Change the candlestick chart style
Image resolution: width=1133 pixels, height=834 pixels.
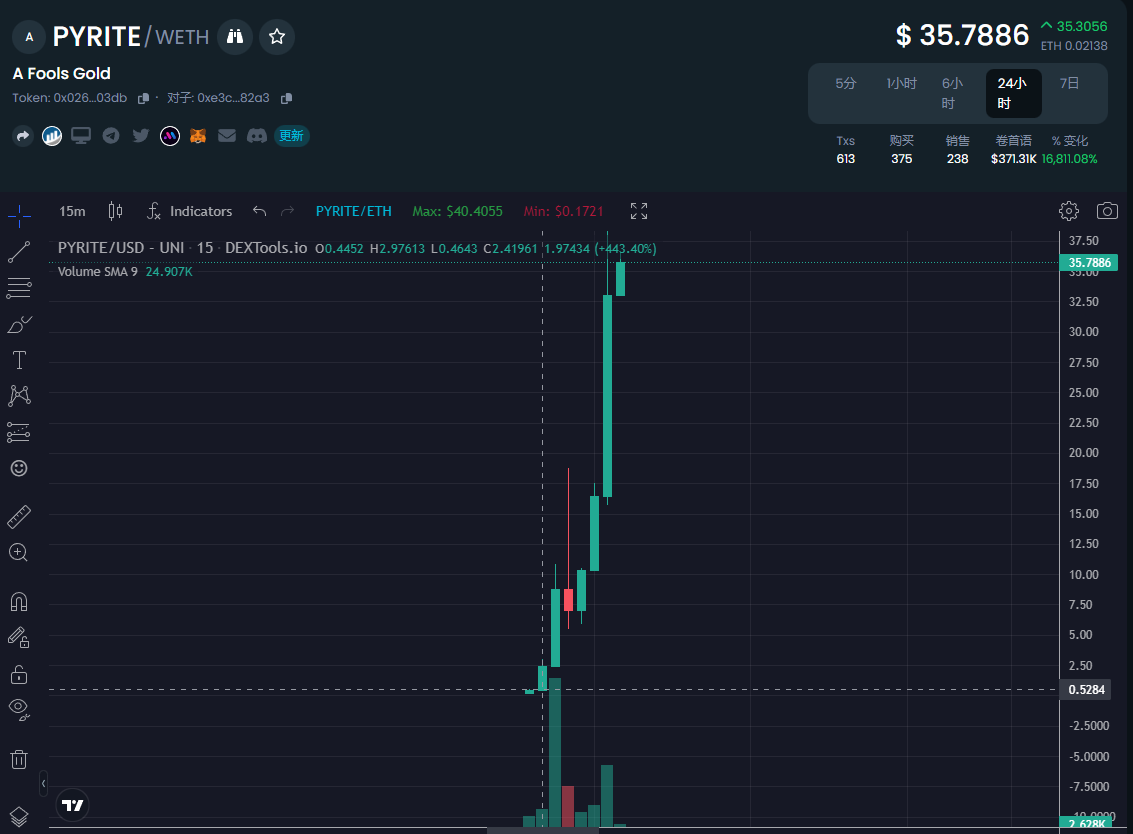[x=115, y=211]
